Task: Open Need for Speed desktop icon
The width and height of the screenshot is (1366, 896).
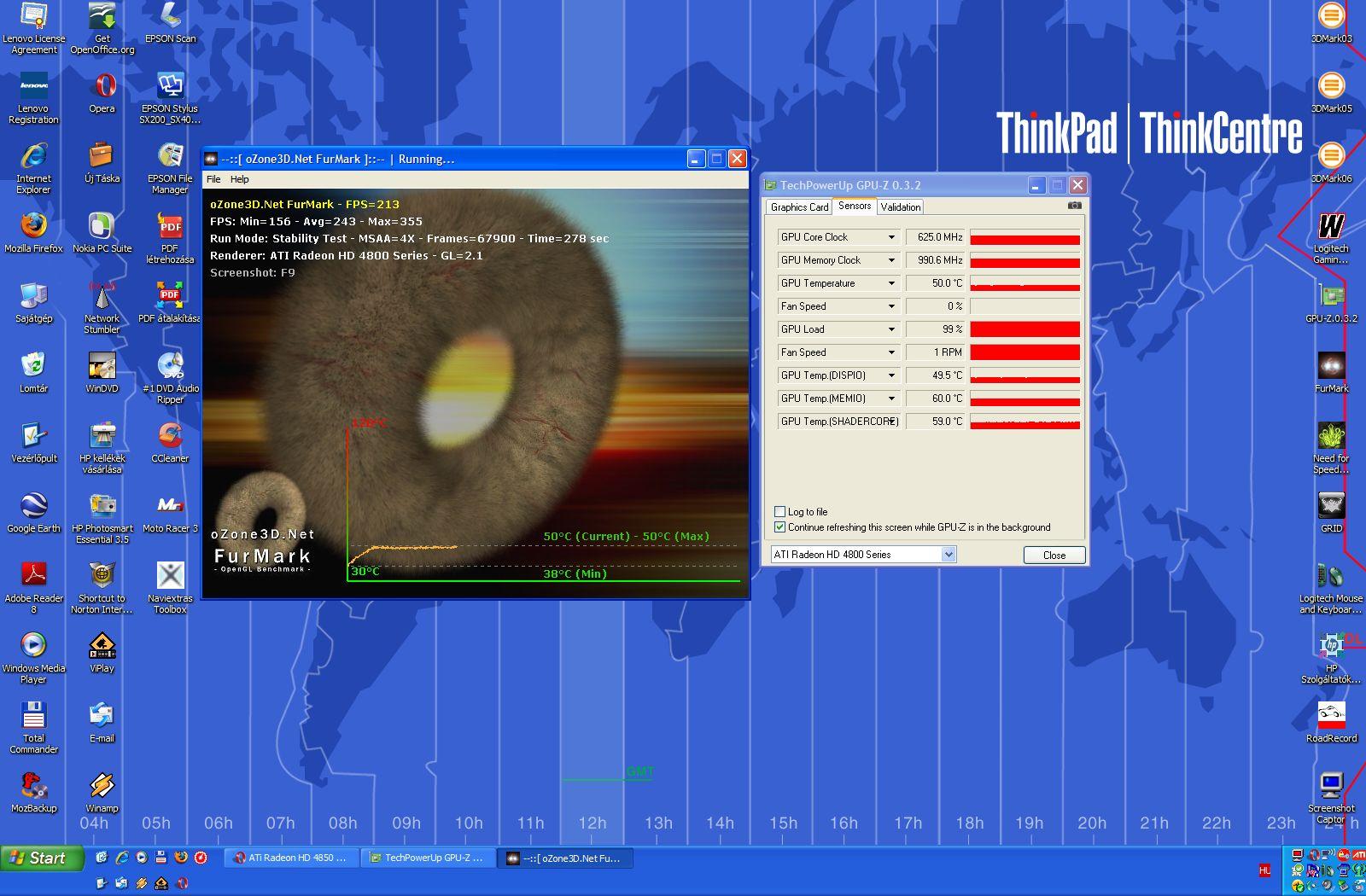Action: [1331, 448]
